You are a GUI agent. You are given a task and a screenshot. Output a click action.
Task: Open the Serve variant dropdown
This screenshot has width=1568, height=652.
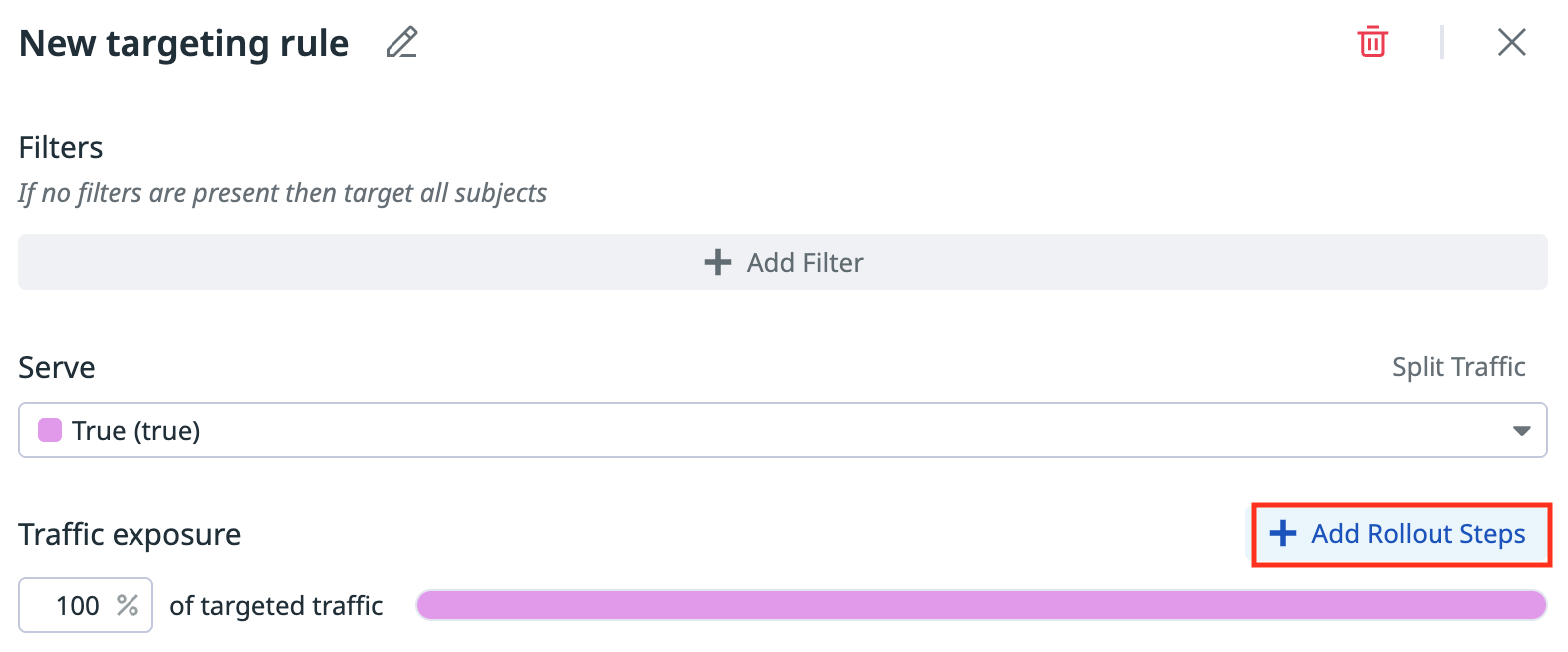click(782, 430)
